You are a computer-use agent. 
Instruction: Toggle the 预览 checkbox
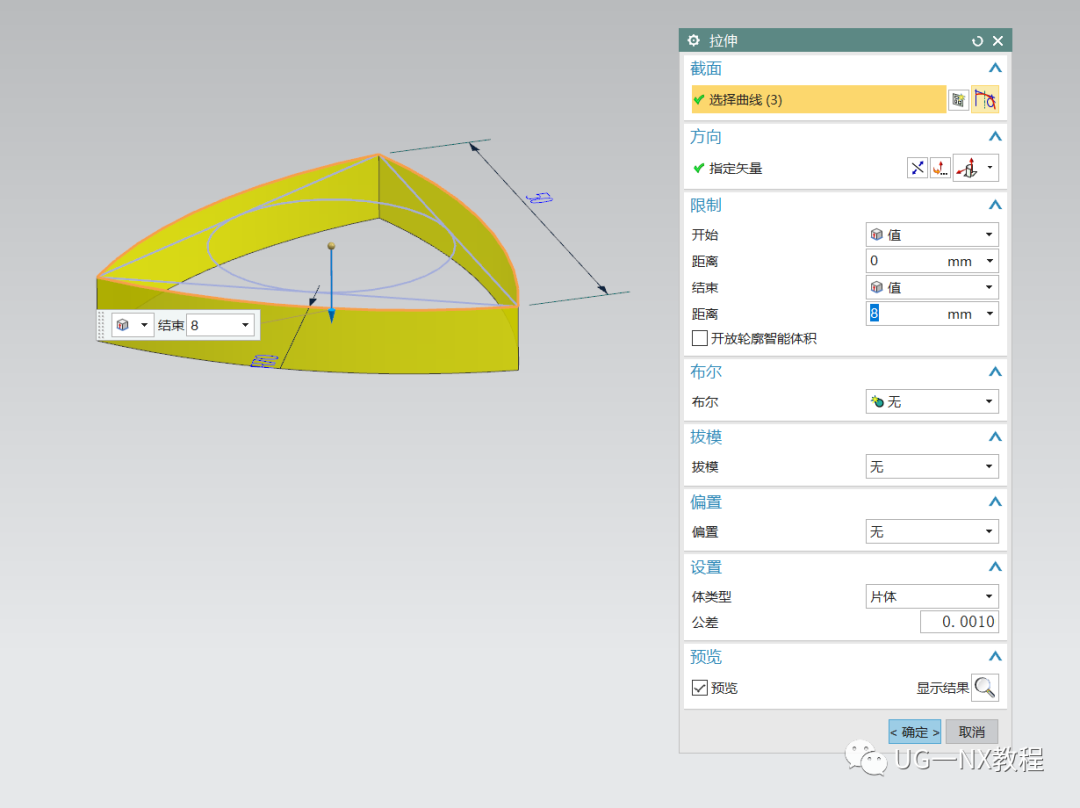click(699, 688)
